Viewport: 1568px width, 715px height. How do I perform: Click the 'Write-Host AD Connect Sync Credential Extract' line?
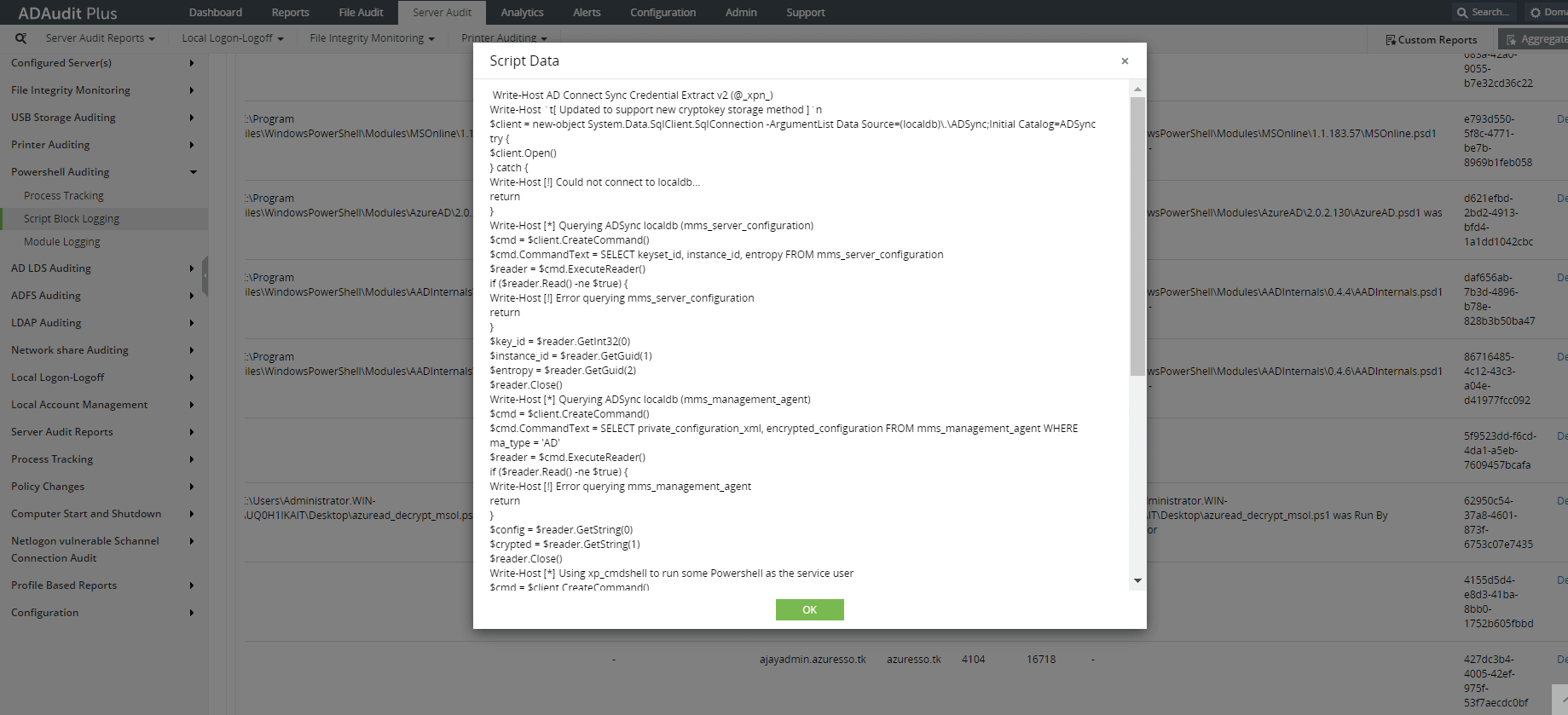[x=633, y=95]
